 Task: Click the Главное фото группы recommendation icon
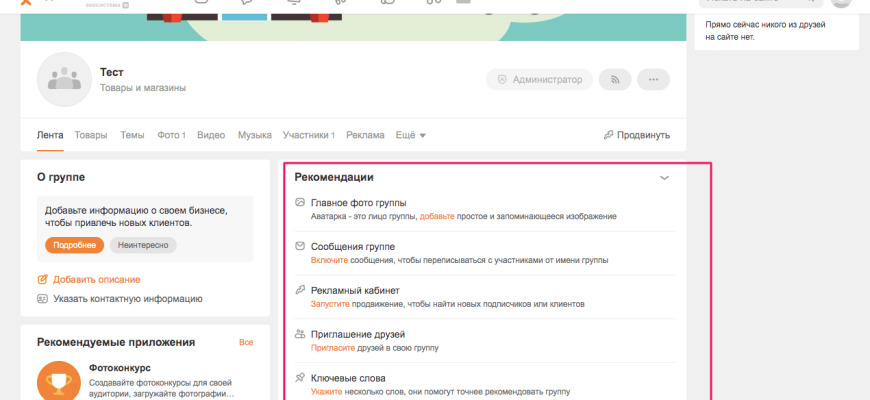[300, 203]
